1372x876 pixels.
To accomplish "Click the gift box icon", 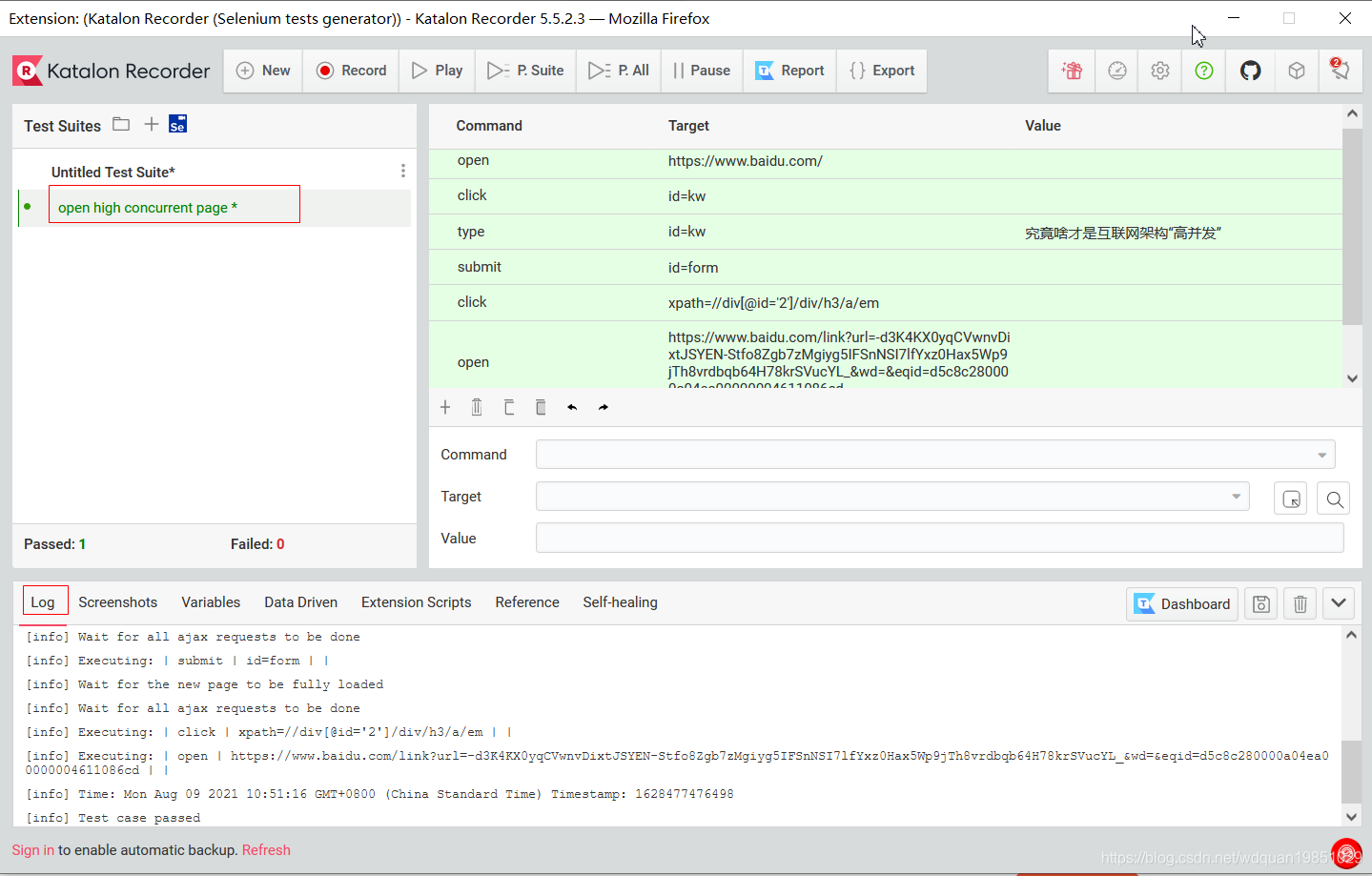I will pos(1072,71).
